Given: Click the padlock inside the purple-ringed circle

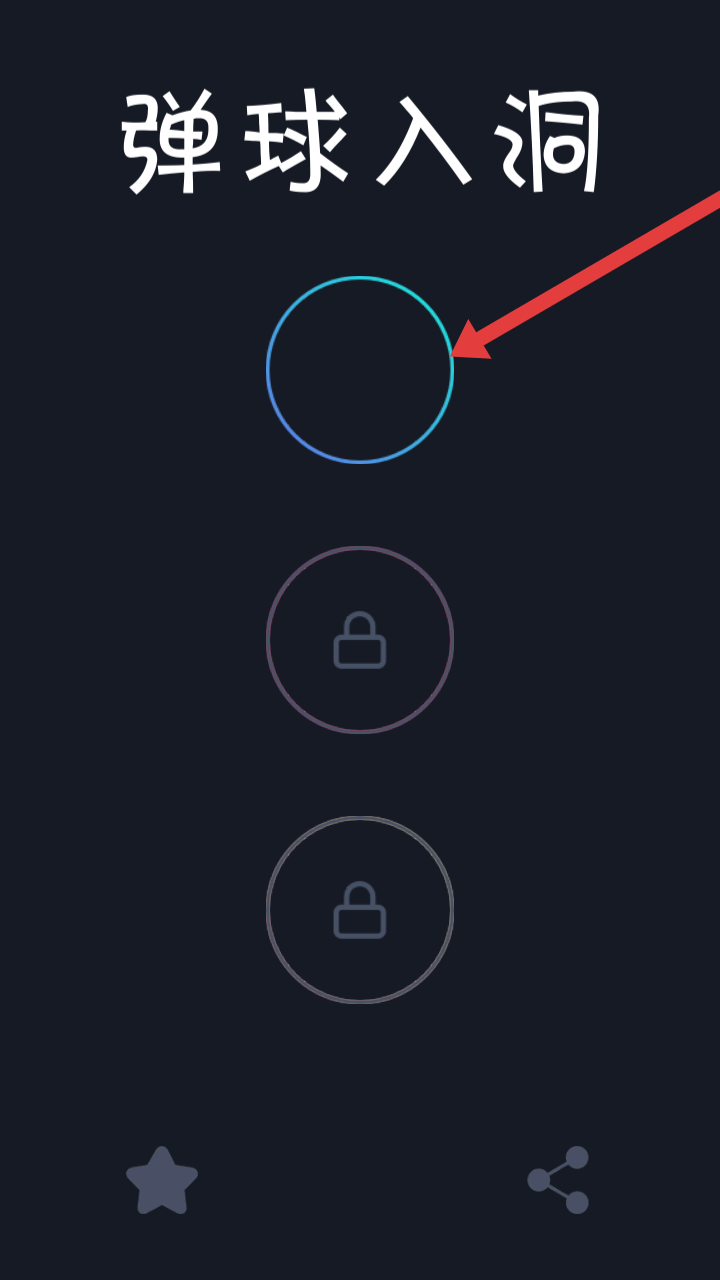Looking at the screenshot, I should tap(360, 640).
